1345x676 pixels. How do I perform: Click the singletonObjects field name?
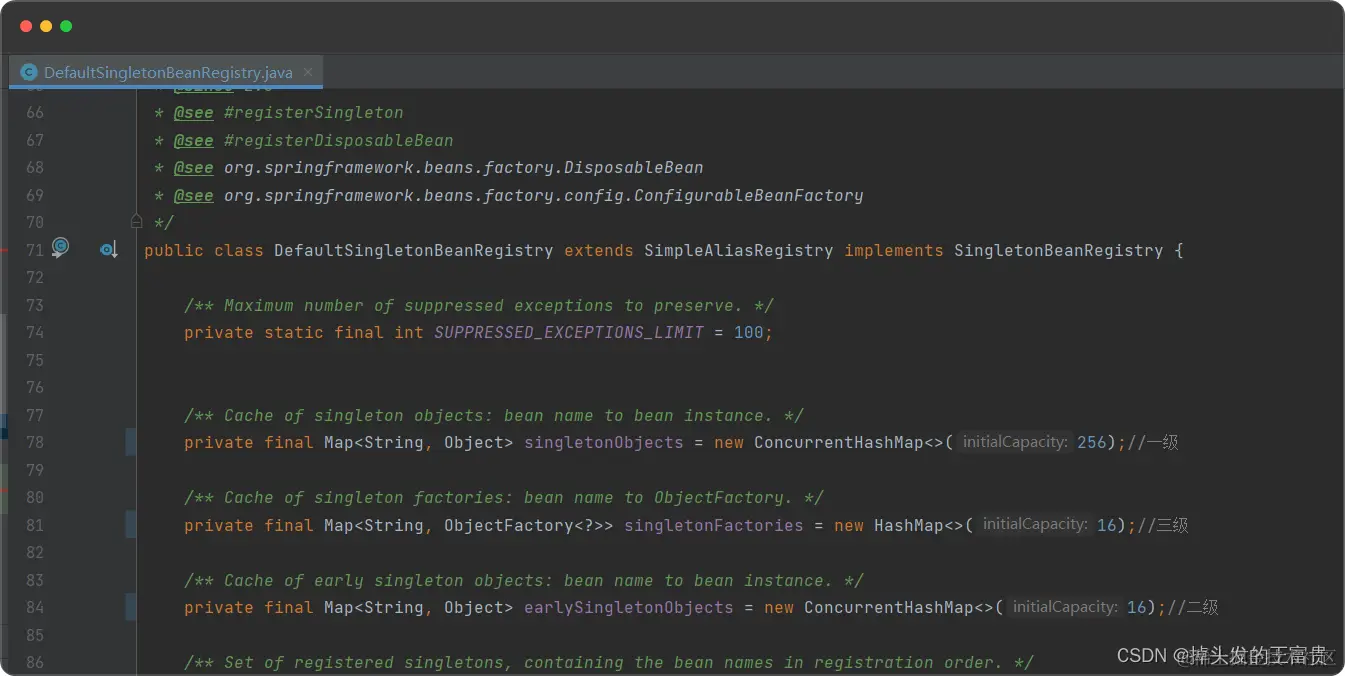[x=603, y=442]
